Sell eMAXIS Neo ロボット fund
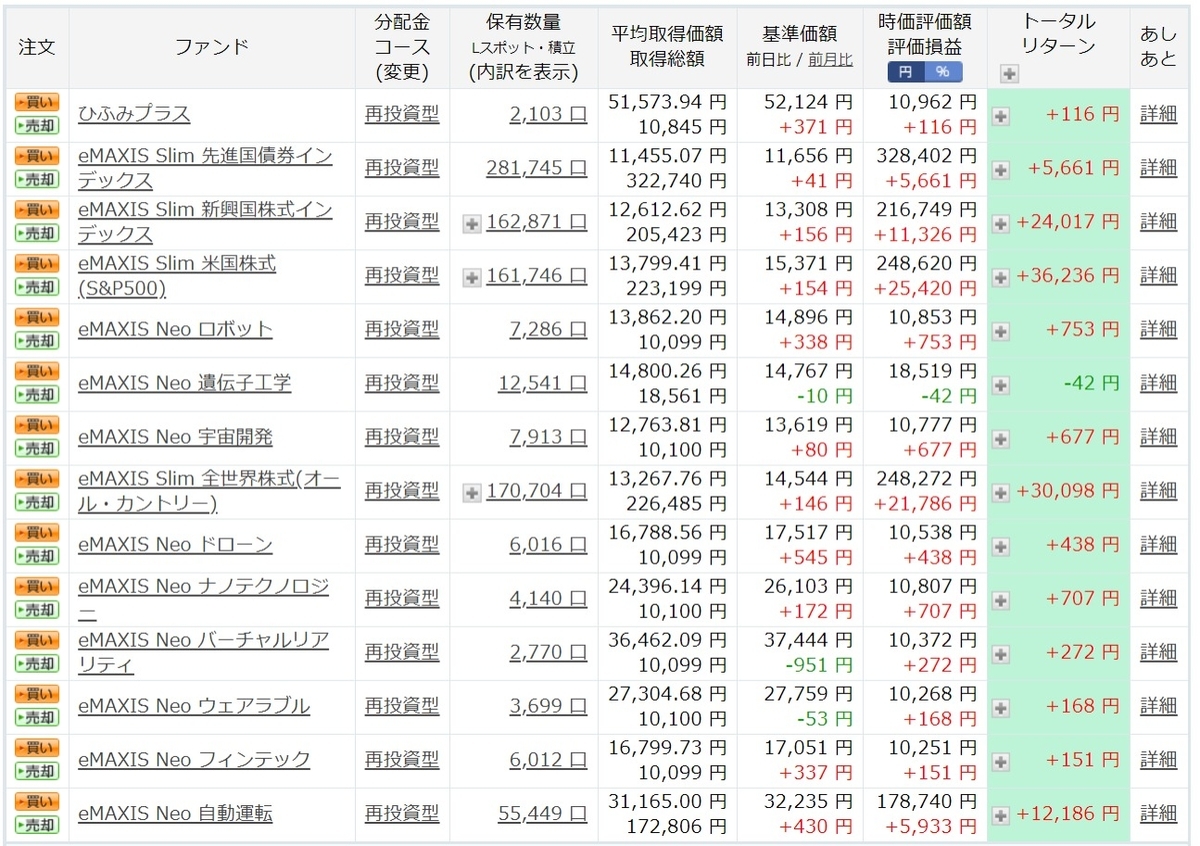 click(37, 342)
